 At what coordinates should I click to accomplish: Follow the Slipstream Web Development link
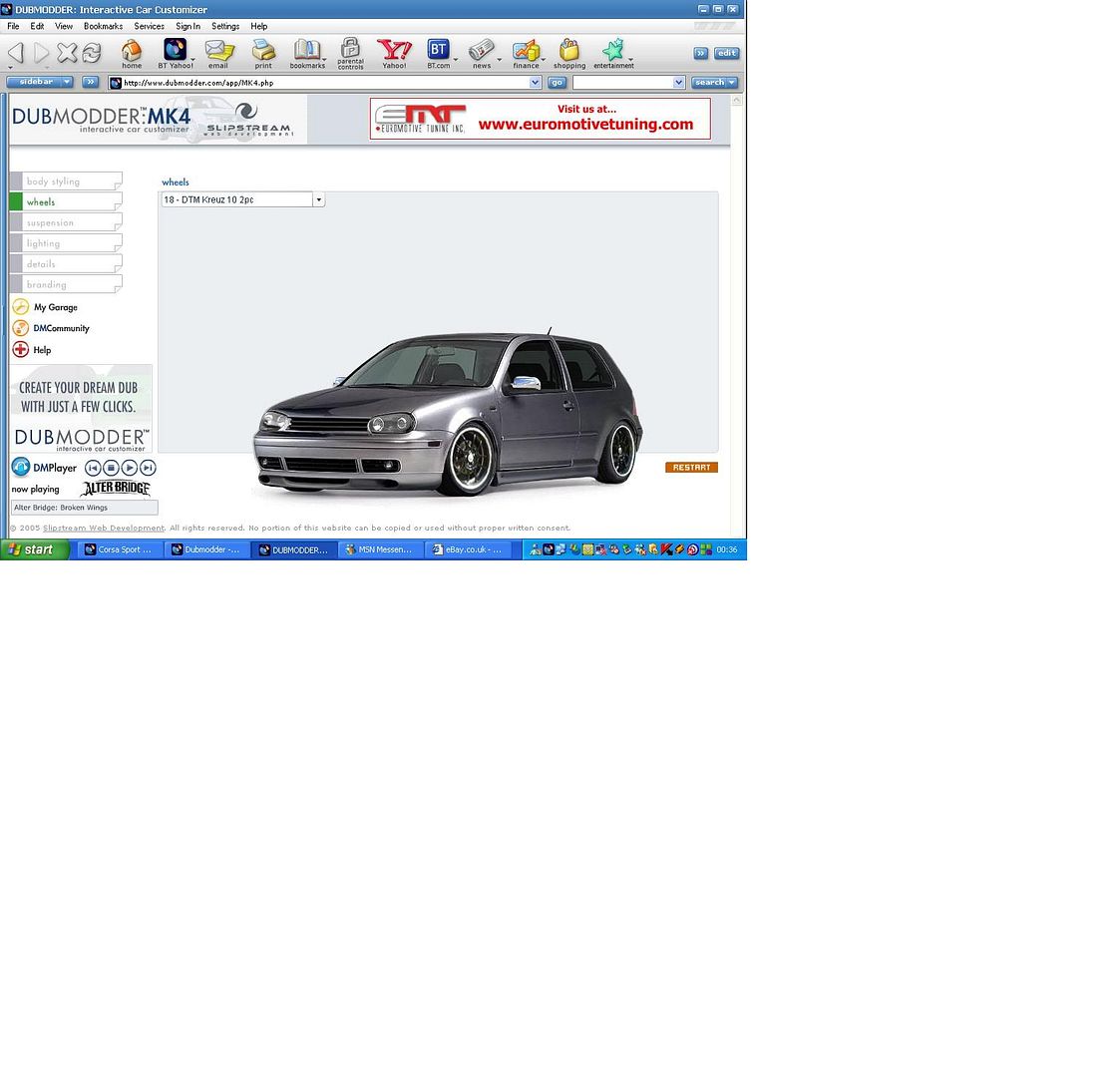point(104,529)
